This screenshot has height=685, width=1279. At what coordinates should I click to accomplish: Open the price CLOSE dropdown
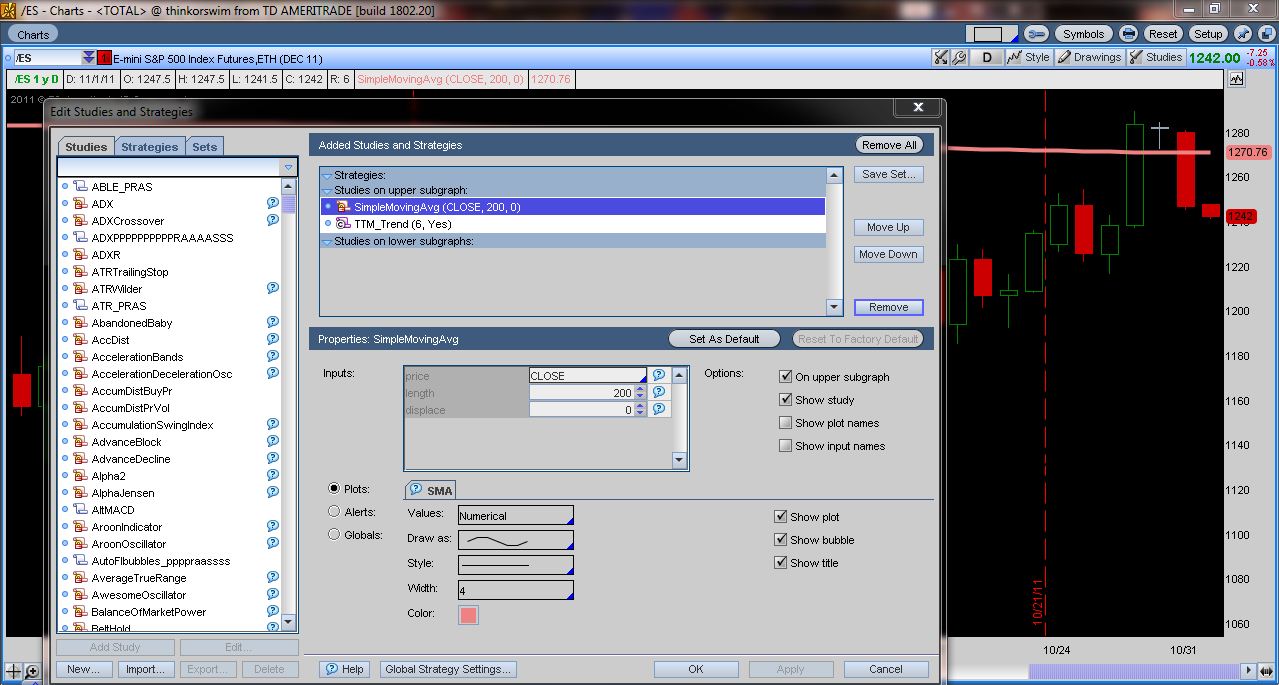pos(588,376)
